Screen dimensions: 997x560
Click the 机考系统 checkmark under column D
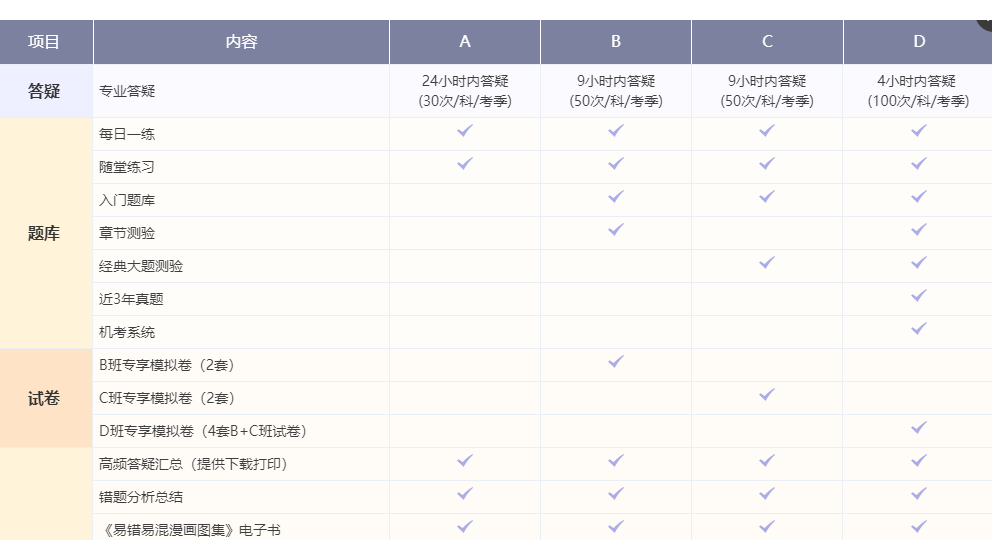[918, 329]
